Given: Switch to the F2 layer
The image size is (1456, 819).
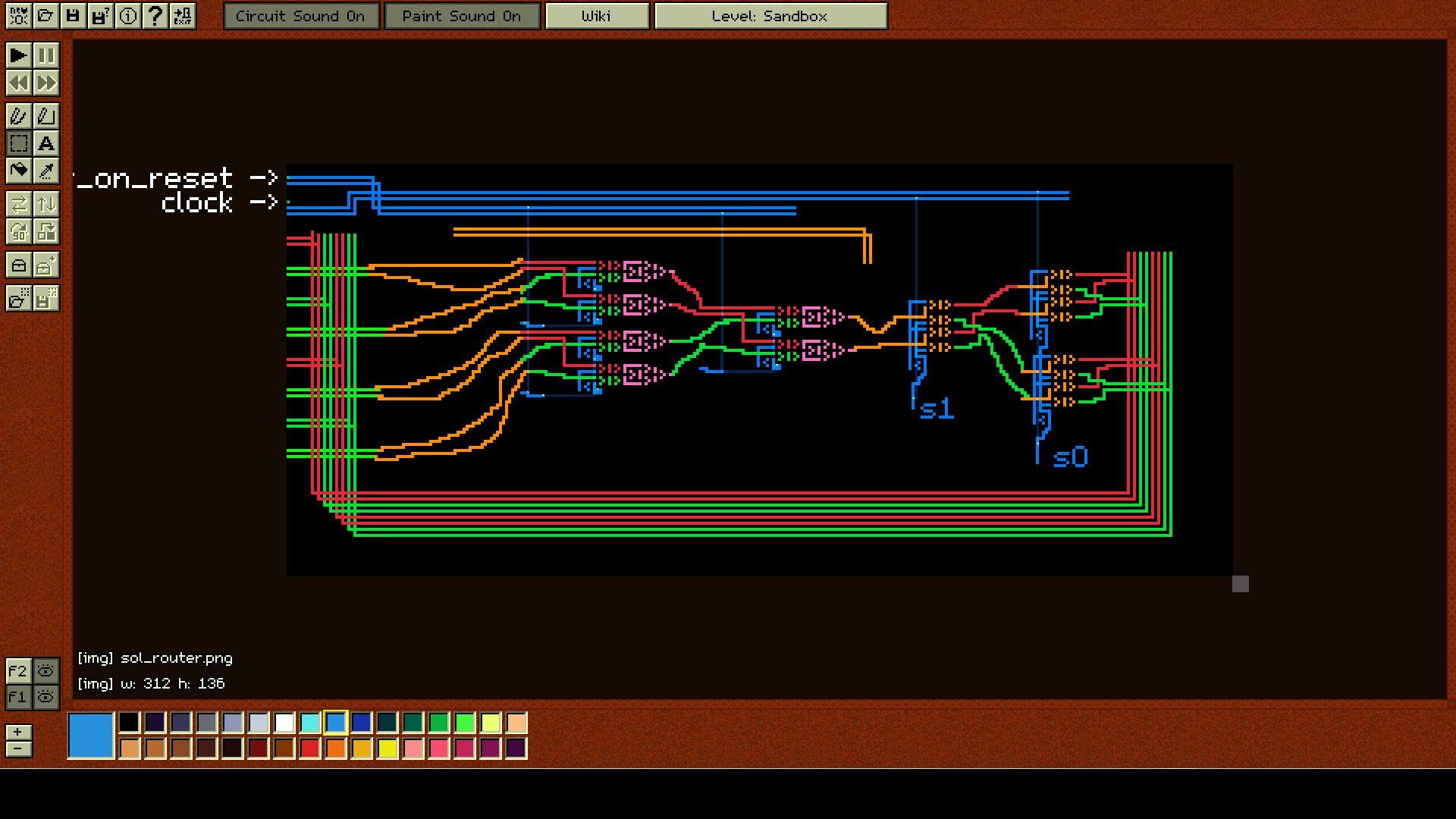Looking at the screenshot, I should 17,672.
